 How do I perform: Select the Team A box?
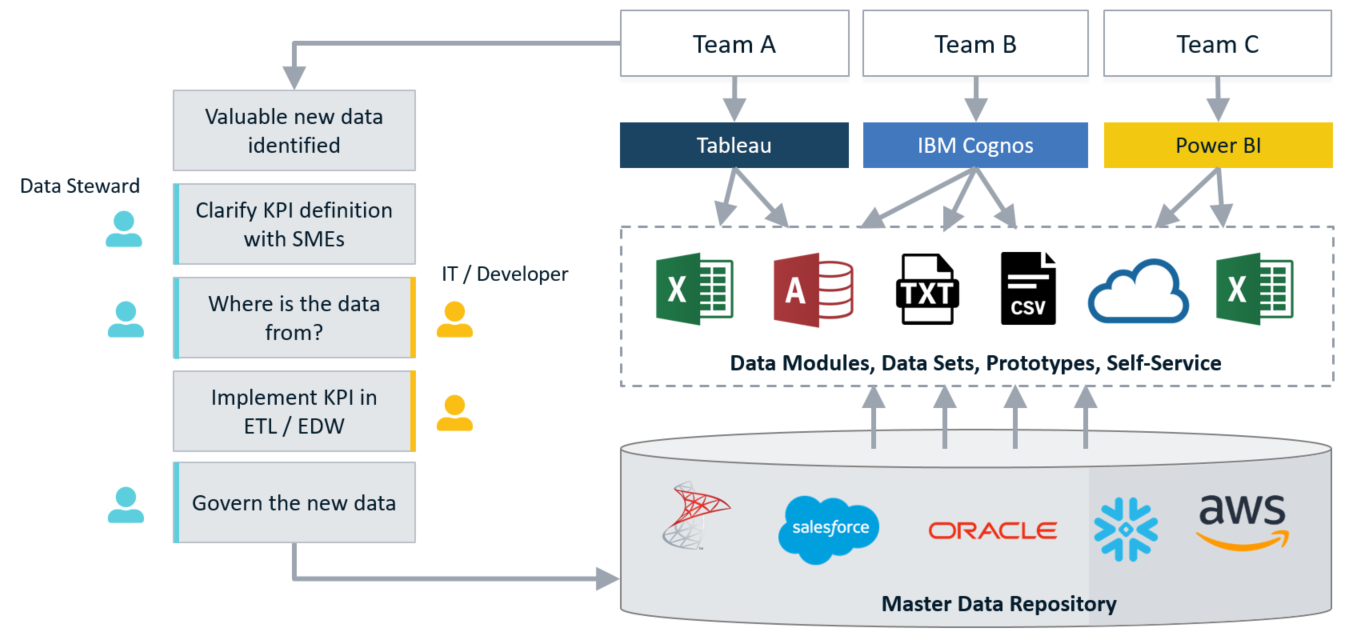[x=734, y=44]
